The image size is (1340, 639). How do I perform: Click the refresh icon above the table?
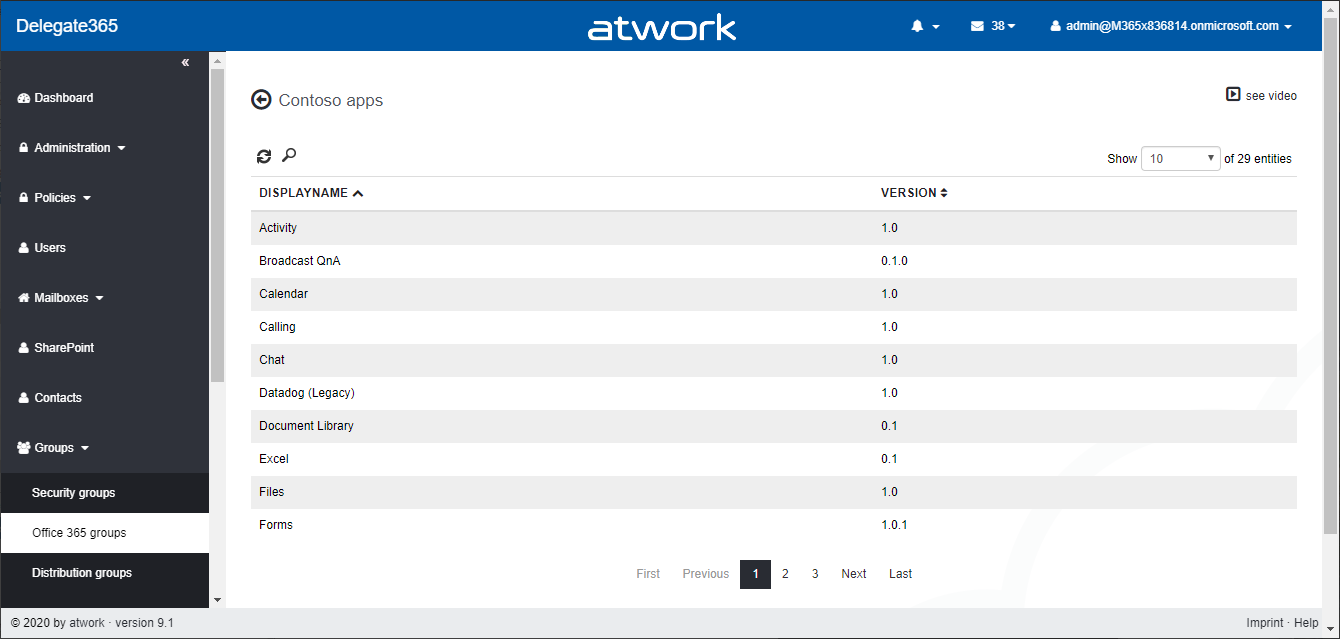coord(264,156)
